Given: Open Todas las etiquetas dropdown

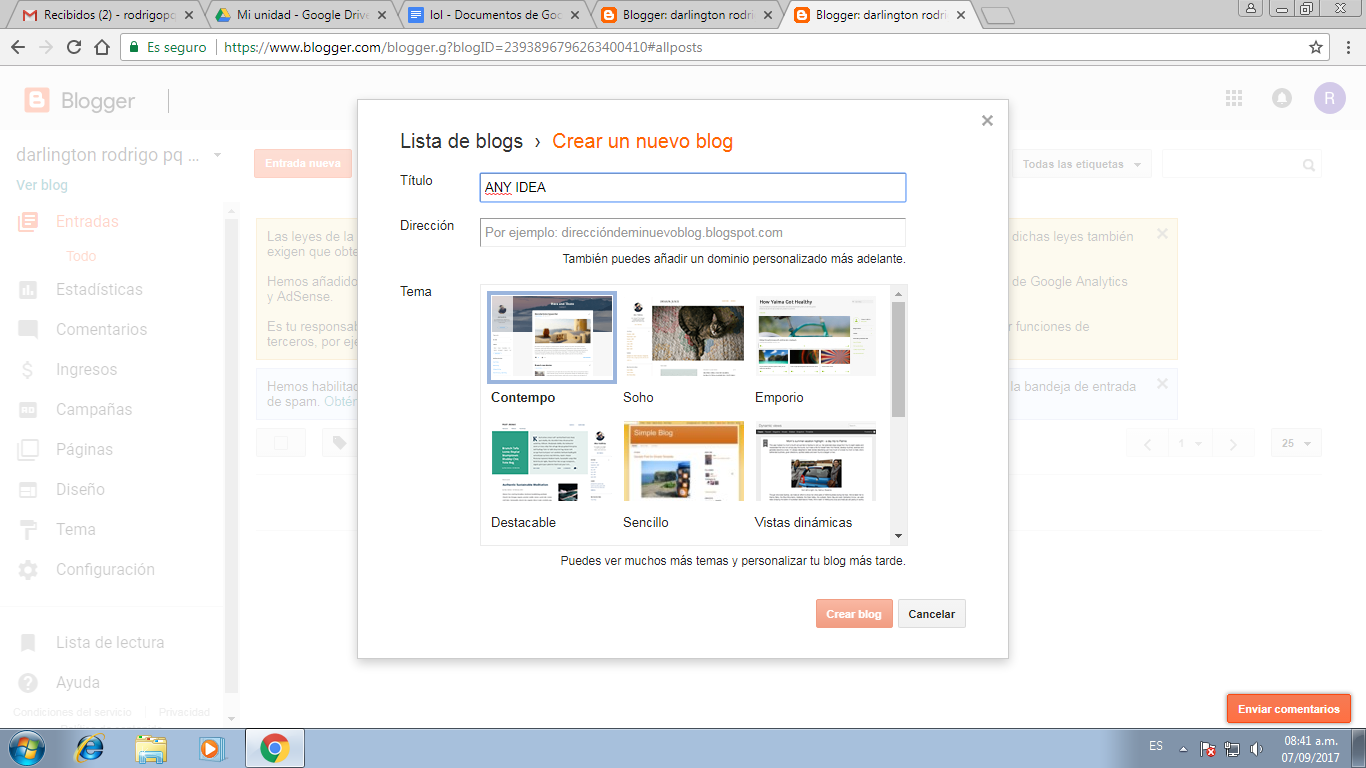Looking at the screenshot, I should 1082,164.
